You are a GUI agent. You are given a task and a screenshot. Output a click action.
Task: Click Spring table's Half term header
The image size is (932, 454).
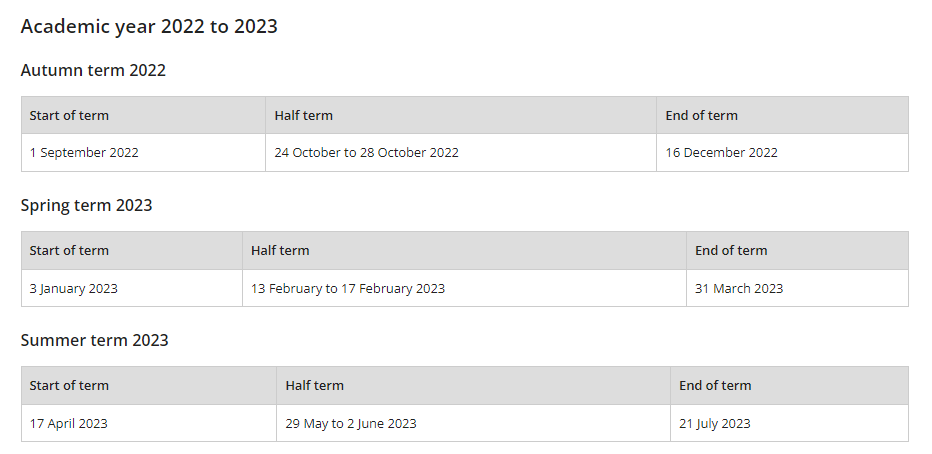[x=464, y=251]
